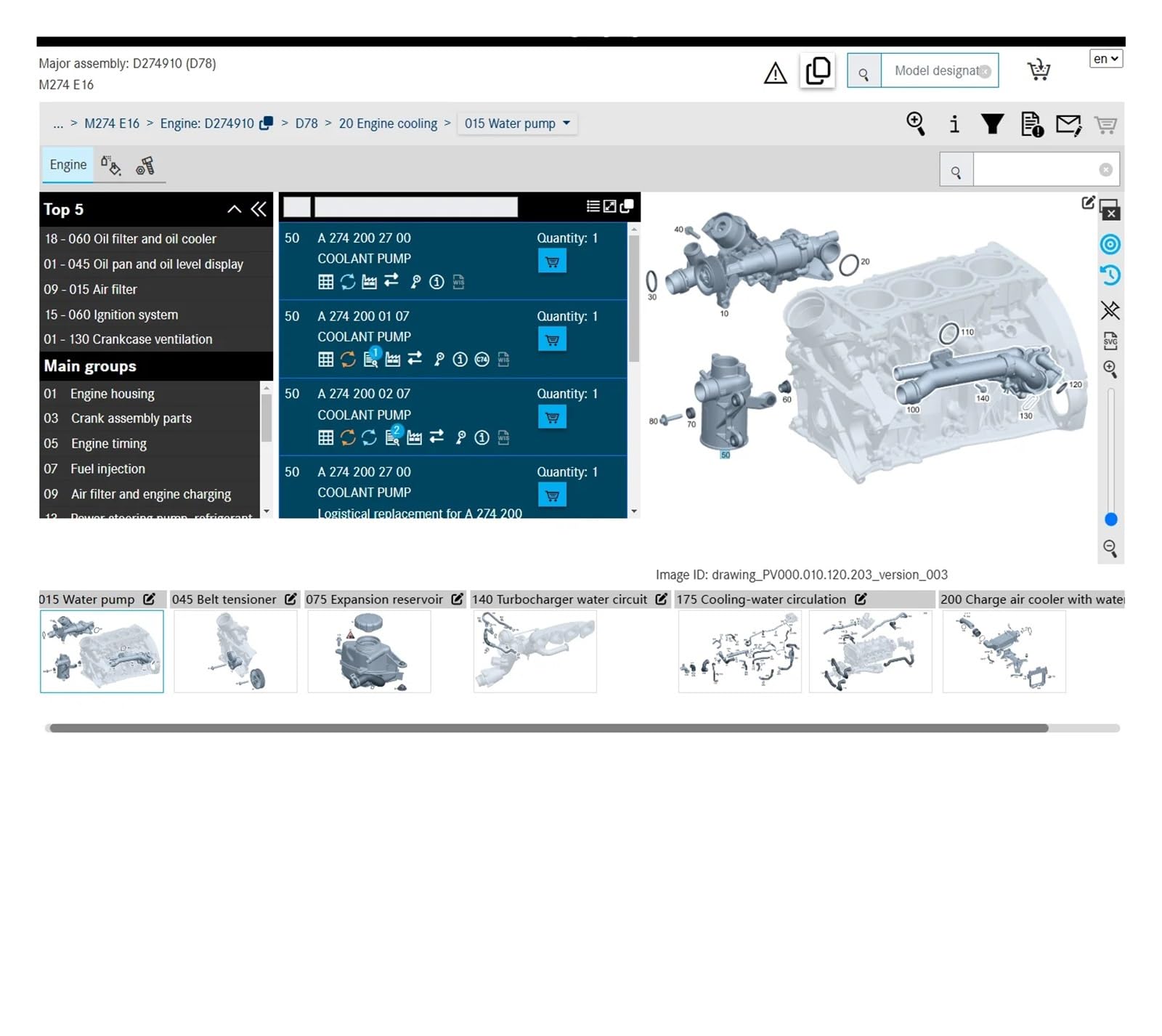
Task: Open the 015 Water pump dropdown
Action: pos(518,124)
